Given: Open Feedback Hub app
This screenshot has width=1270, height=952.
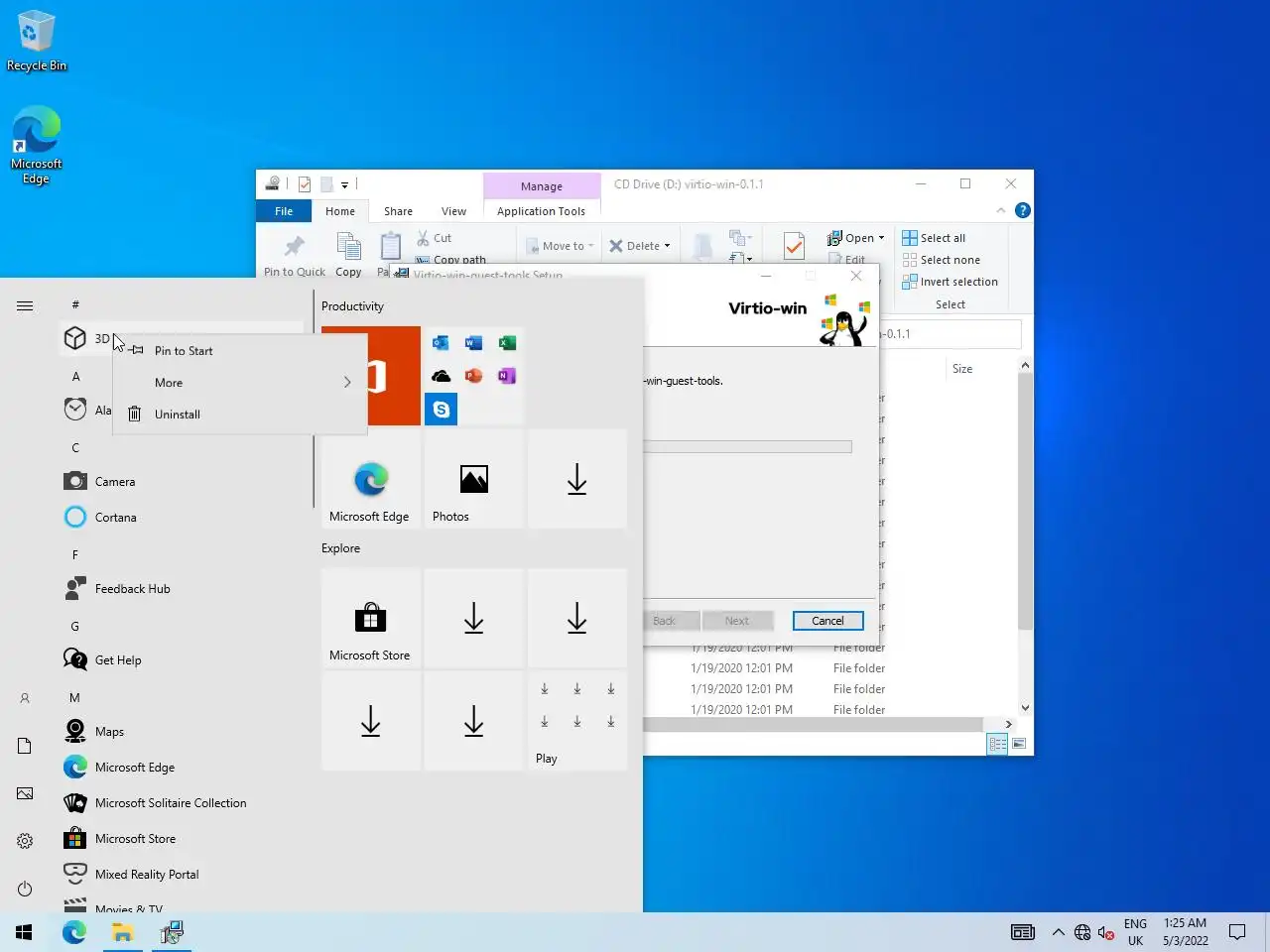Looking at the screenshot, I should [184, 589].
